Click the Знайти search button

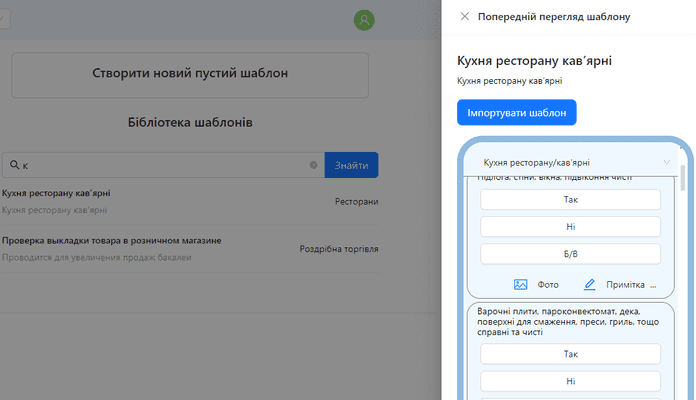[351, 165]
